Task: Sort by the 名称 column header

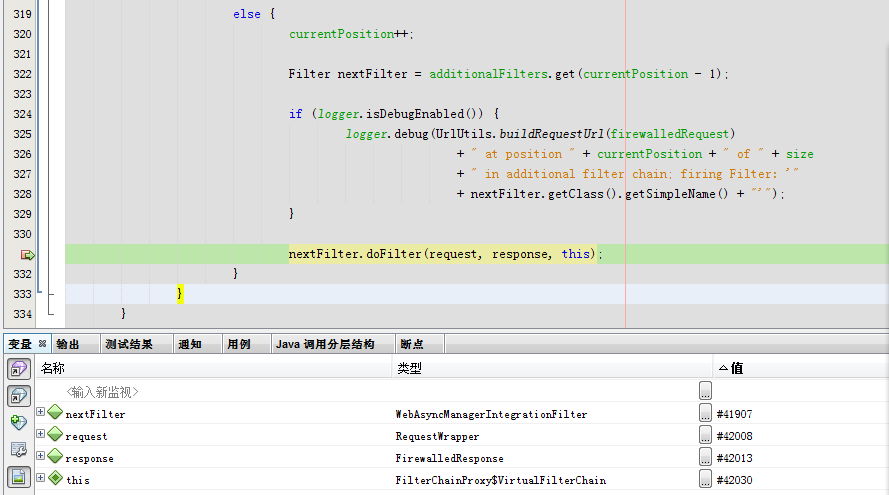Action: [213, 368]
